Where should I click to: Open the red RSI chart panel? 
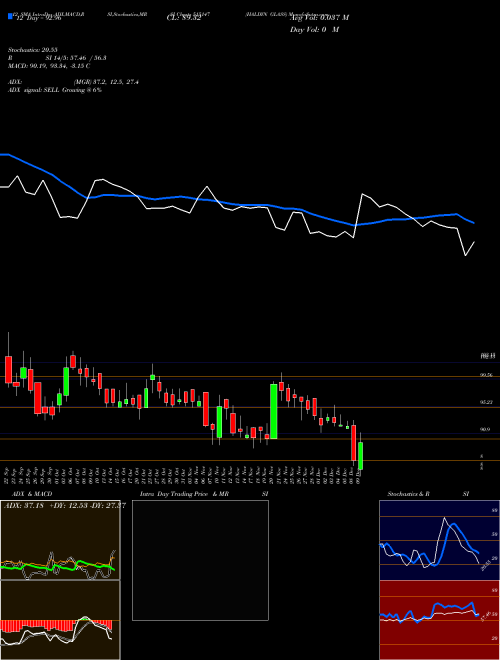[439, 620]
